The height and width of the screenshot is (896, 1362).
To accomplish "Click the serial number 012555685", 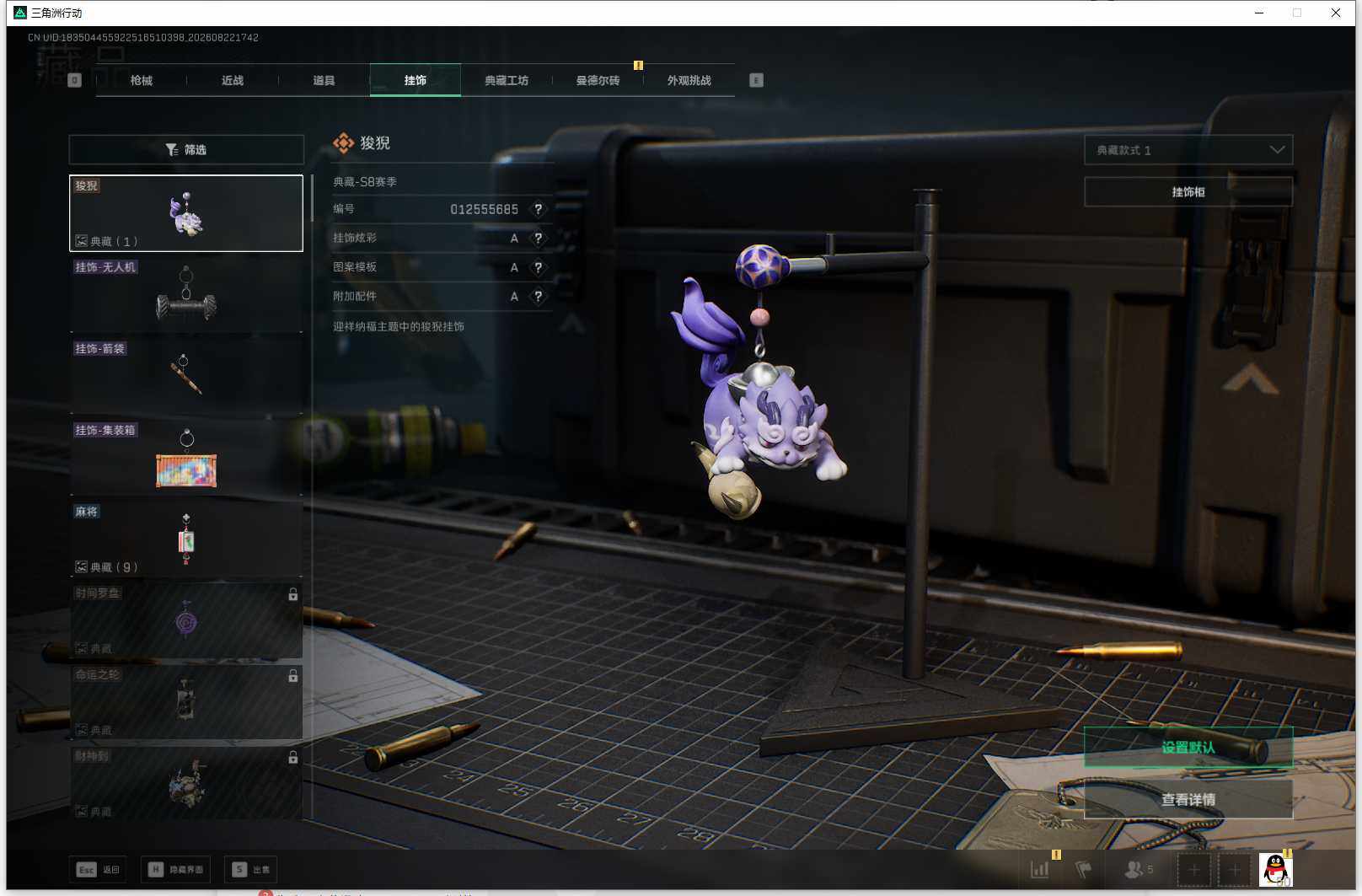I will click(485, 209).
